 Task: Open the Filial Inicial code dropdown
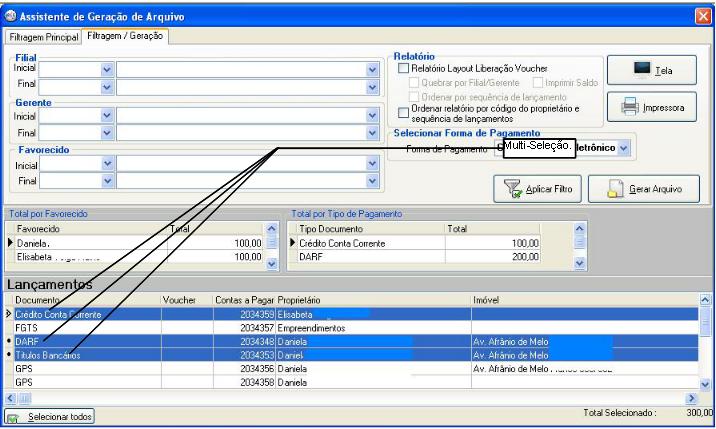click(107, 70)
